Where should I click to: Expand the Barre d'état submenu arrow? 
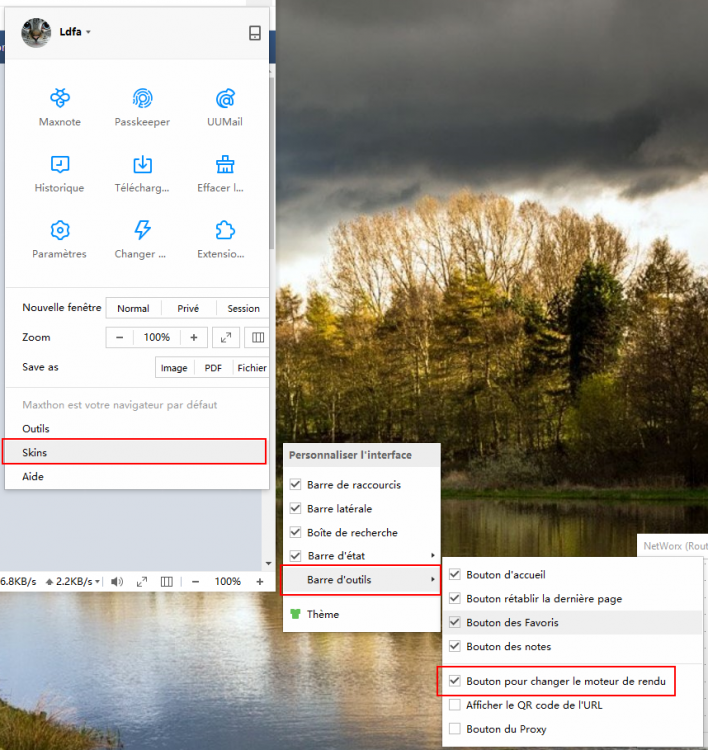432,556
